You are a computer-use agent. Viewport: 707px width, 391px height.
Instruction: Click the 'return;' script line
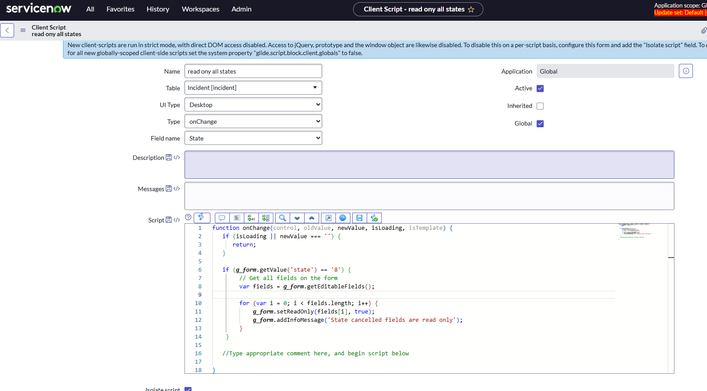tap(244, 244)
